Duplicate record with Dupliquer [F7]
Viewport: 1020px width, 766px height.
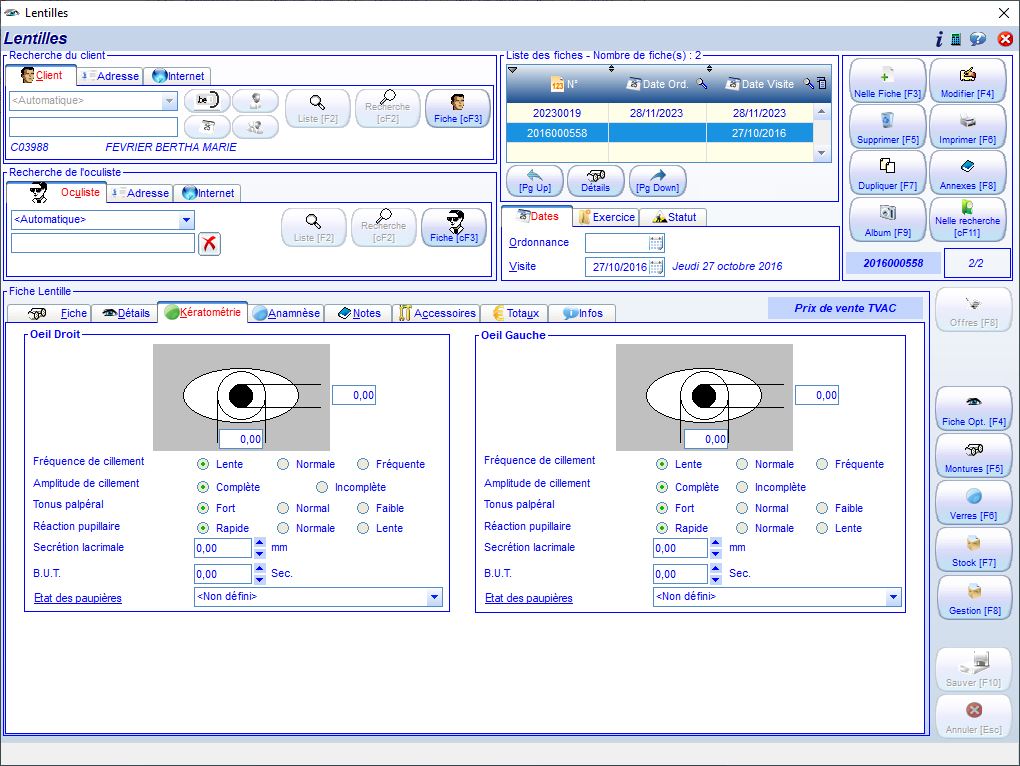pyautogui.click(x=887, y=174)
